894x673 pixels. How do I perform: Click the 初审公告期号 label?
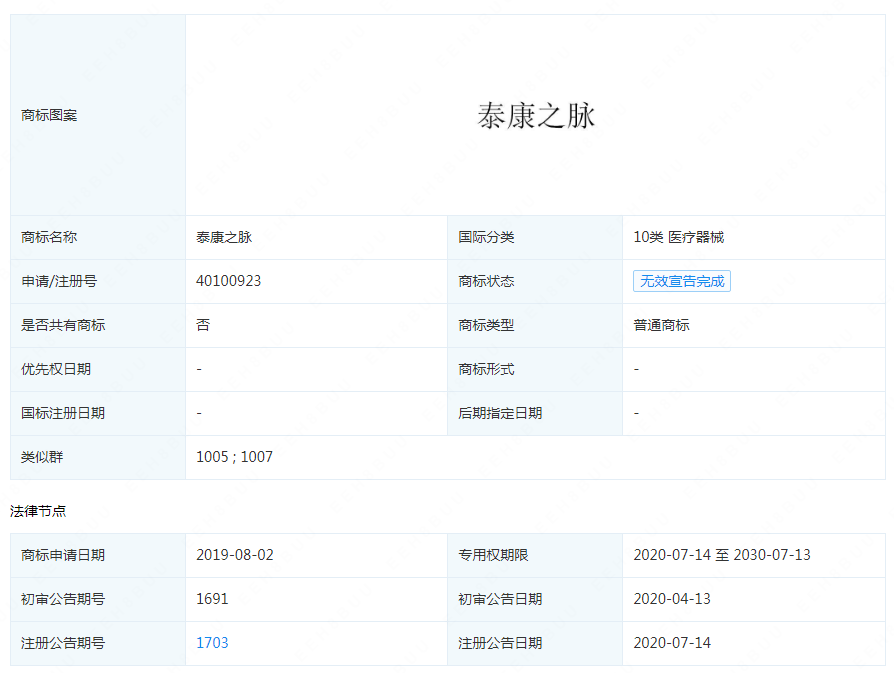63,599
